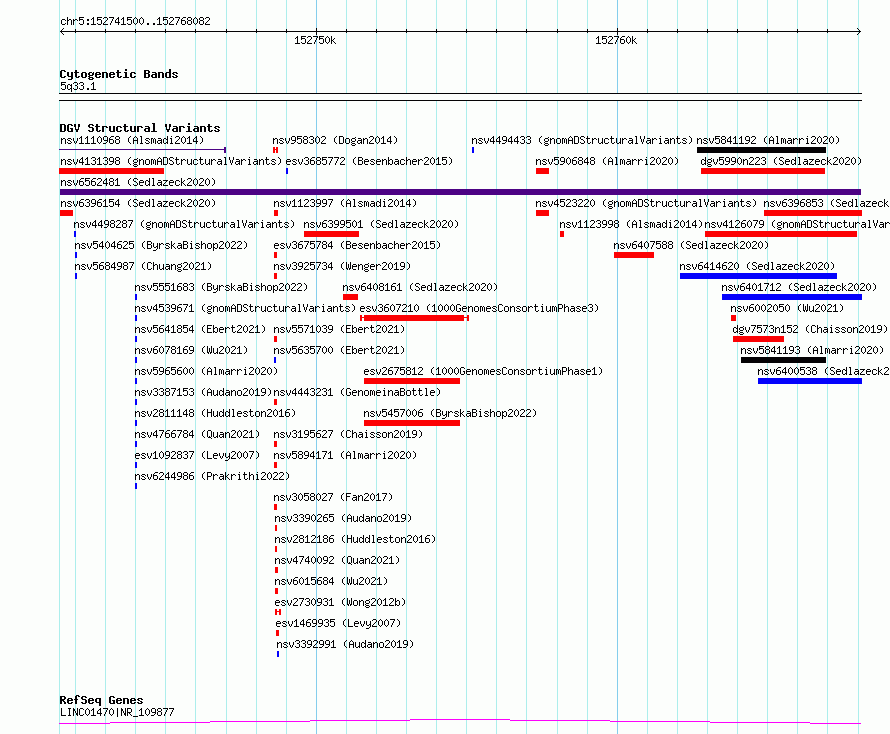Viewport: 890px width, 734px height.
Task: Click nsv4443231 (GenomeinaBottle) label
Action: [357, 392]
